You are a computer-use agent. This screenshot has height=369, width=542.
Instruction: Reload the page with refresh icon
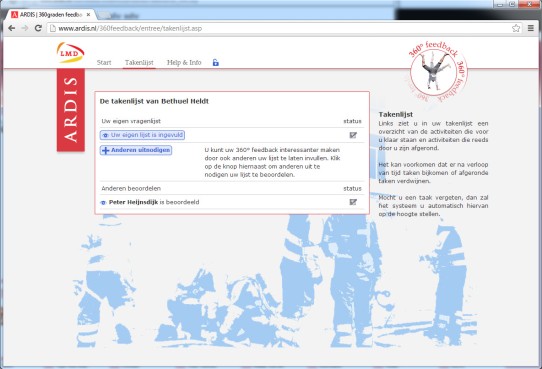coord(38,28)
